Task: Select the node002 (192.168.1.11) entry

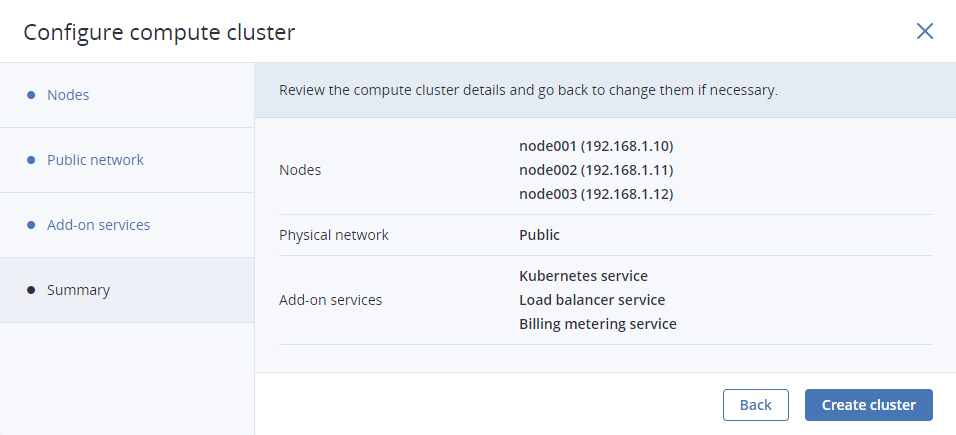Action: pos(596,170)
